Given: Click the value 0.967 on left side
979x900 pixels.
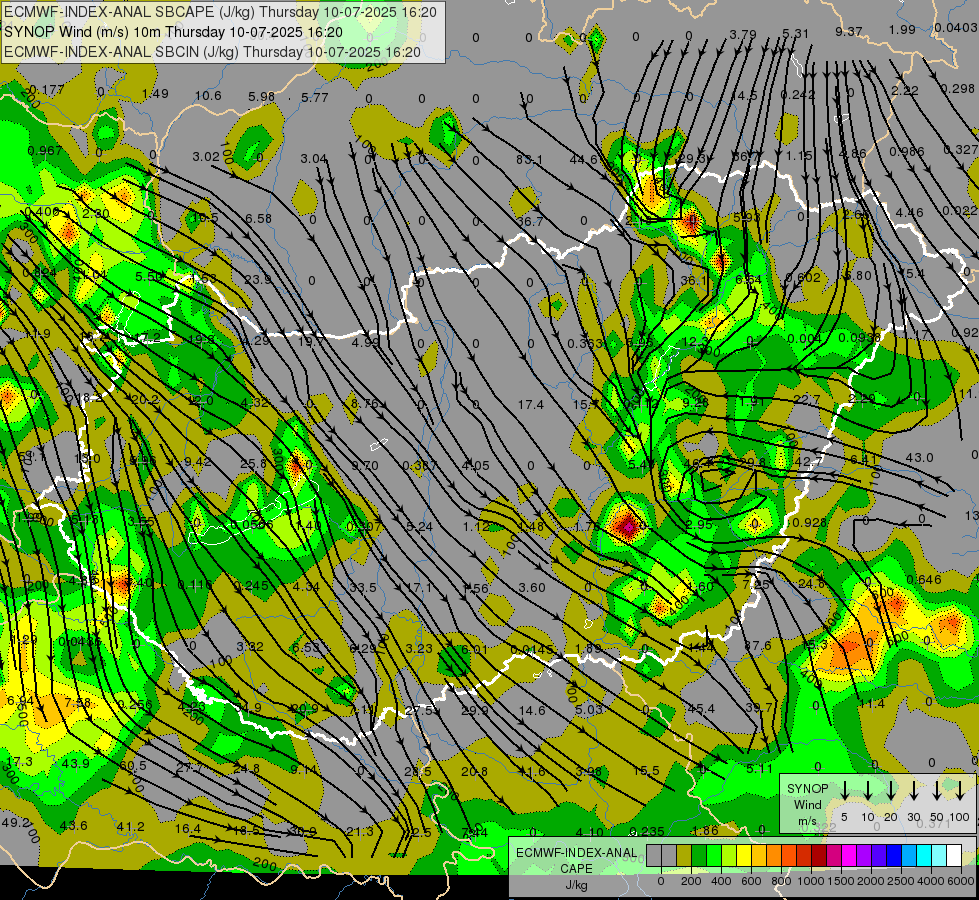Looking at the screenshot, I should [45, 151].
